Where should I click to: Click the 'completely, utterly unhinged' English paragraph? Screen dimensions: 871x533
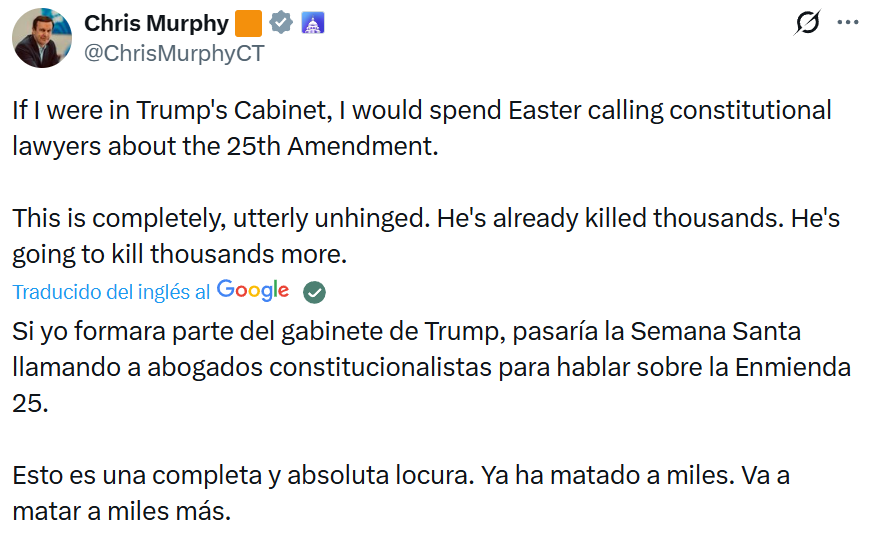coord(411,236)
